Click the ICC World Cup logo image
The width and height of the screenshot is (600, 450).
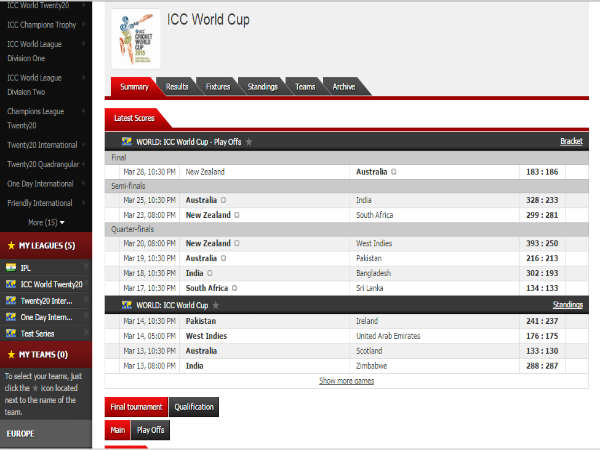(x=135, y=37)
